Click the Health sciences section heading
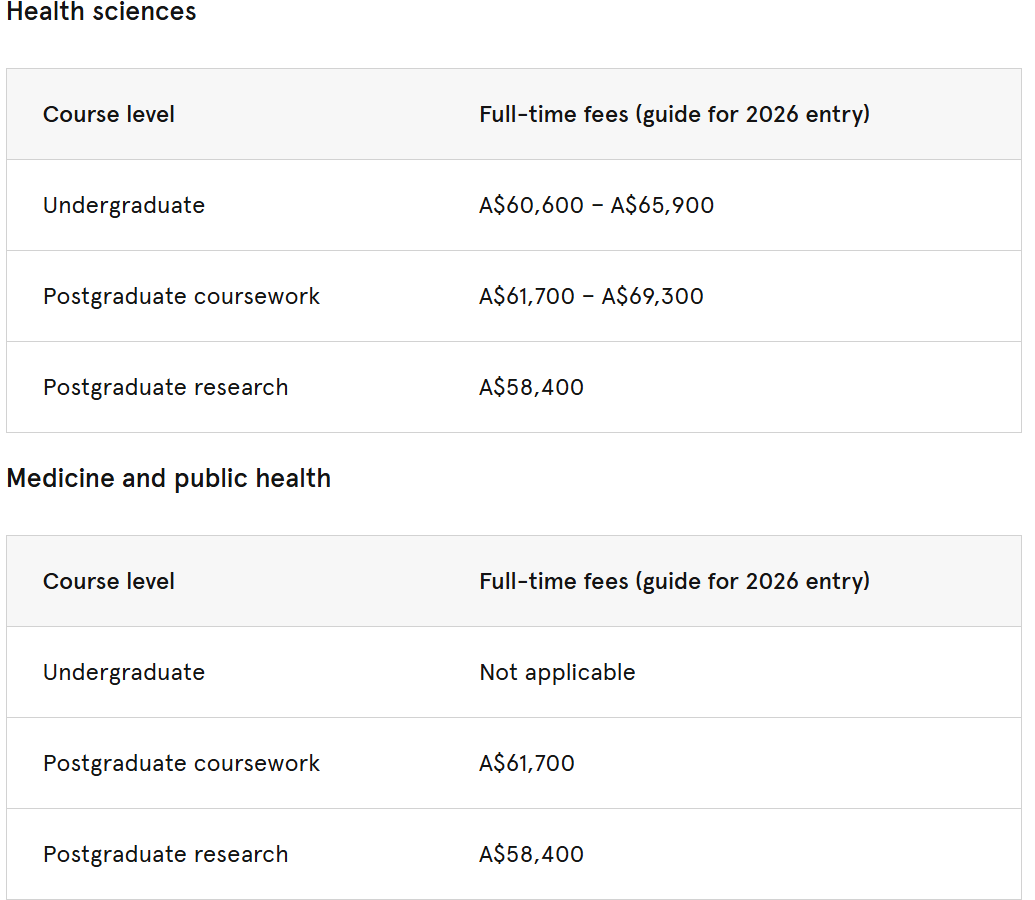 (x=101, y=12)
